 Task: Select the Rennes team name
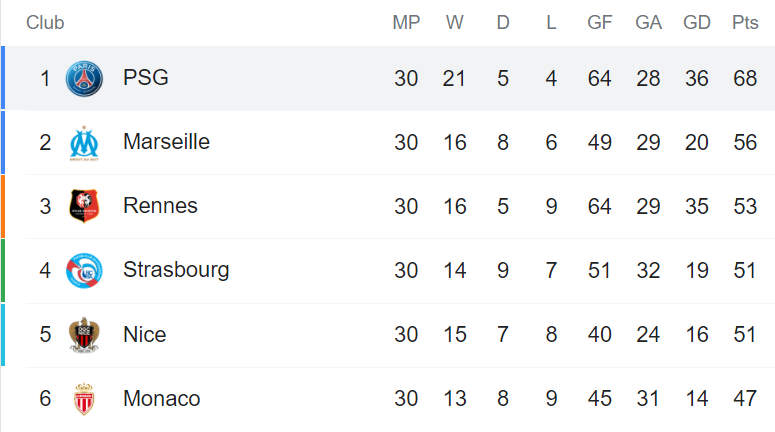coord(160,206)
